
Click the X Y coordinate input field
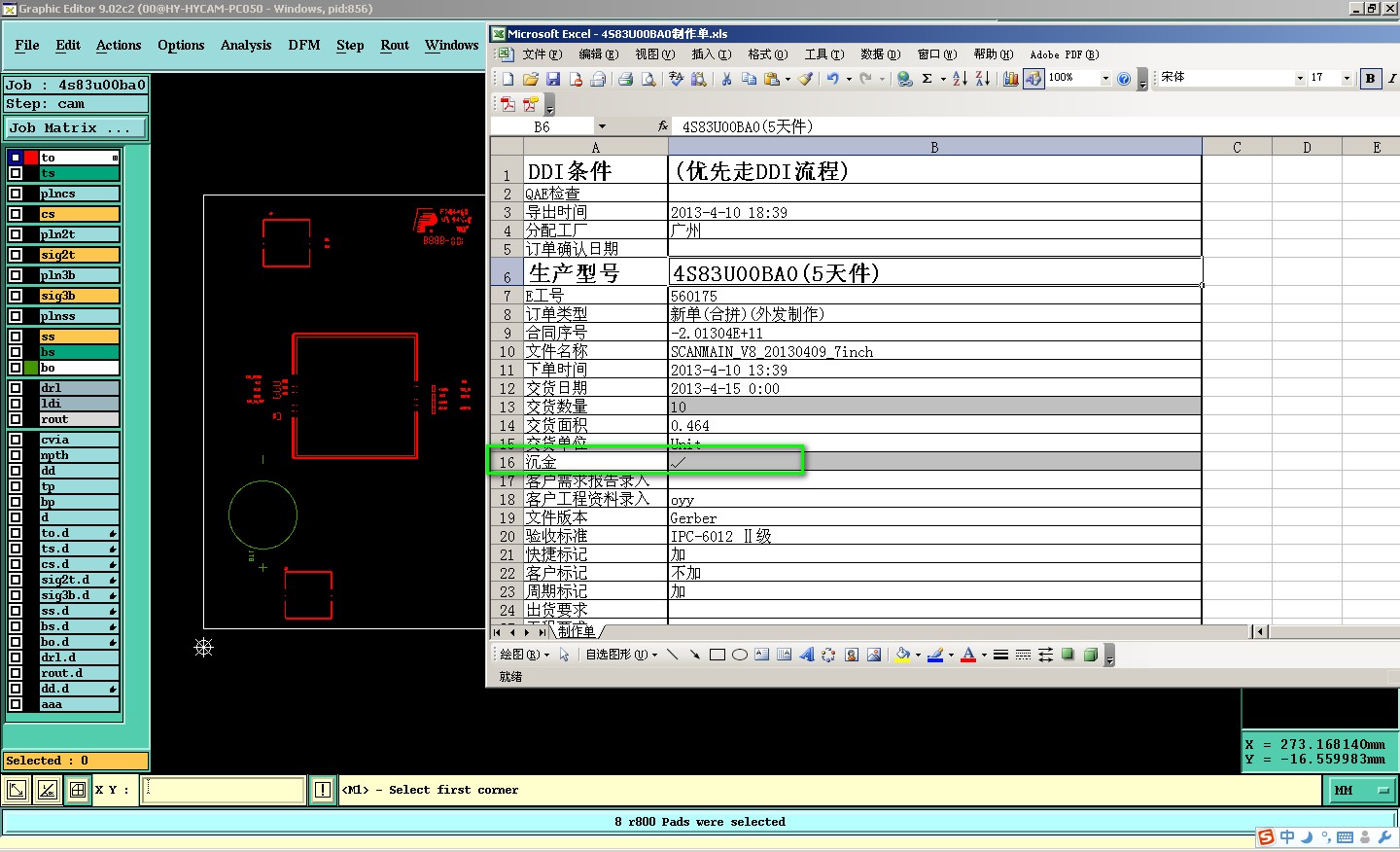pos(224,790)
